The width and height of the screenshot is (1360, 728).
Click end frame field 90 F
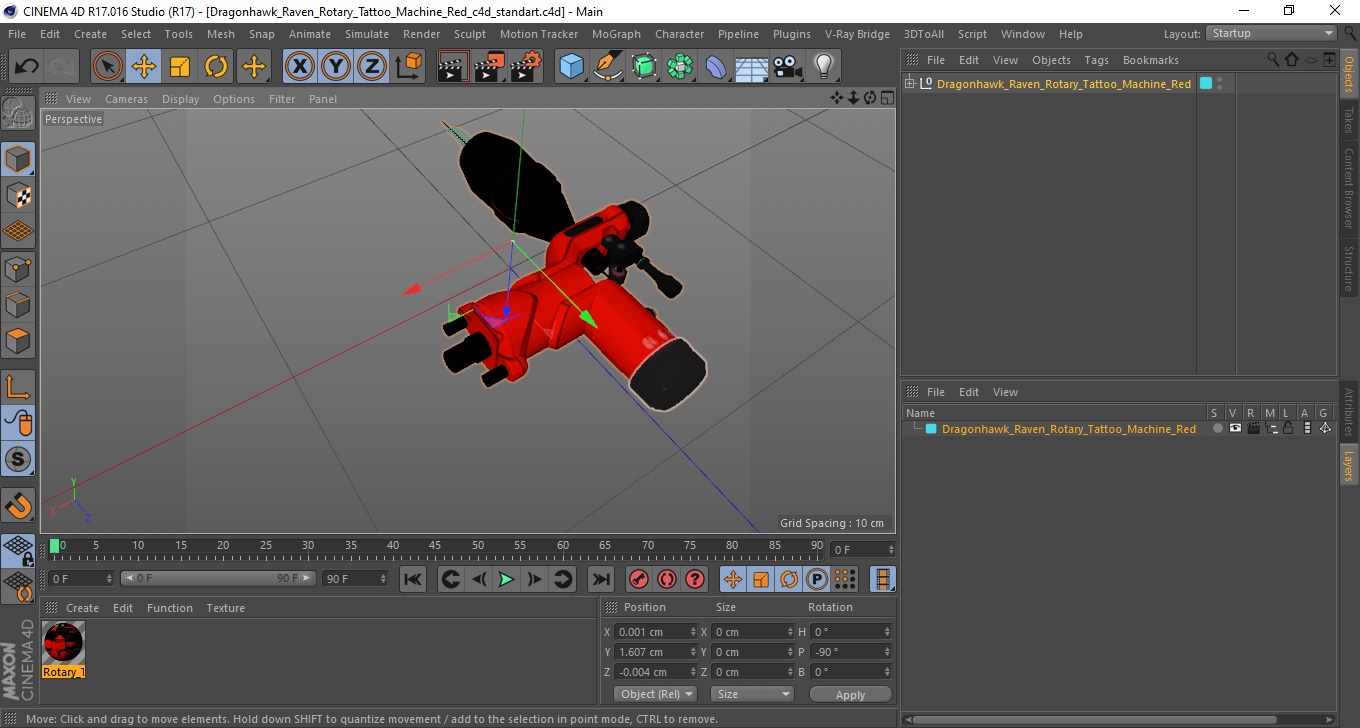(354, 578)
